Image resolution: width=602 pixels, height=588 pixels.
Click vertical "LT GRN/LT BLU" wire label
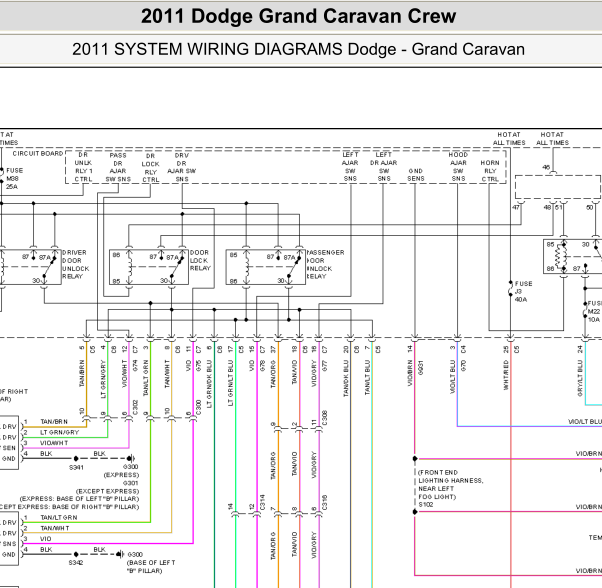coord(231,383)
